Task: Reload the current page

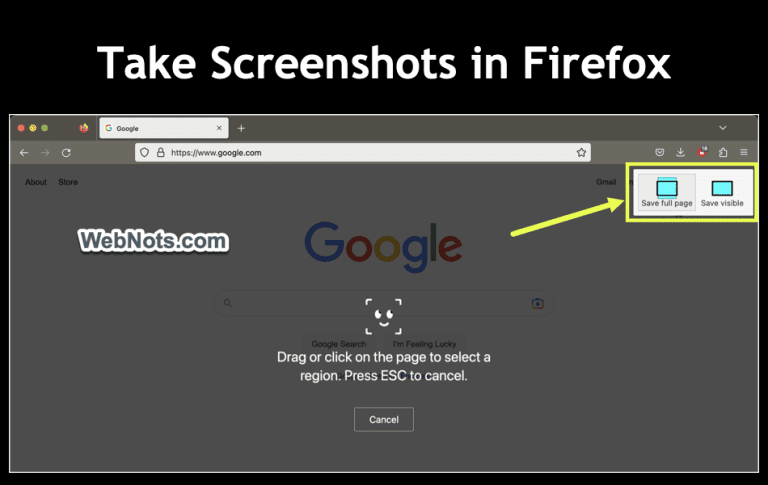Action: 66,153
